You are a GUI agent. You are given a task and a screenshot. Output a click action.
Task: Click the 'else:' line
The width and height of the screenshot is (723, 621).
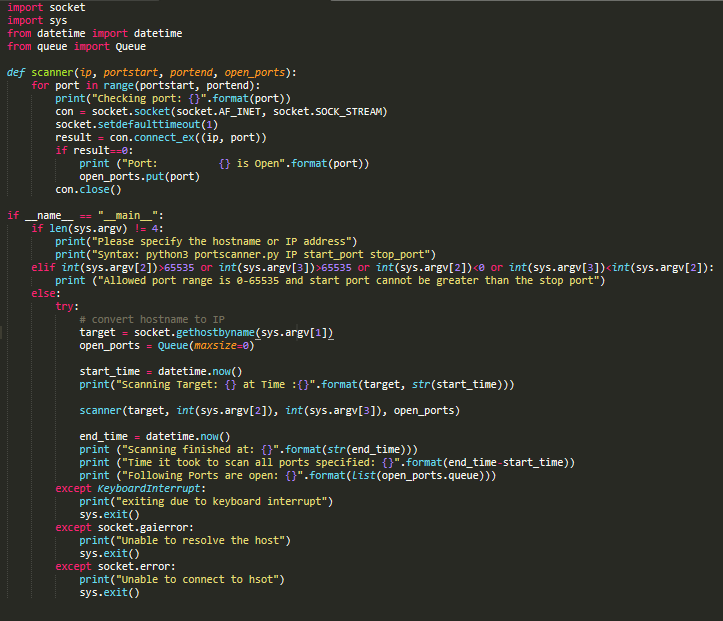[46, 293]
